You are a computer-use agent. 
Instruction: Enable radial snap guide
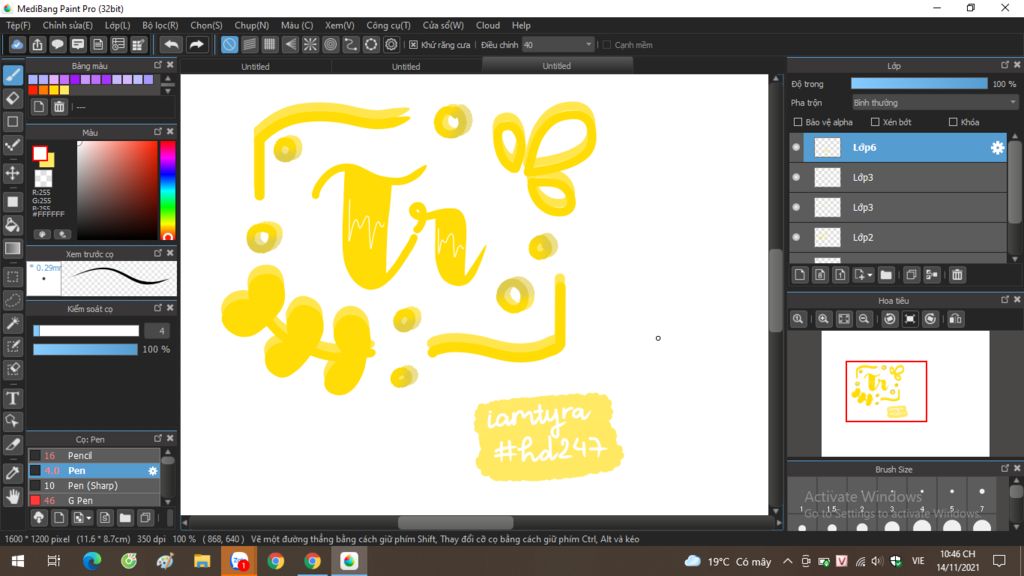pos(310,44)
